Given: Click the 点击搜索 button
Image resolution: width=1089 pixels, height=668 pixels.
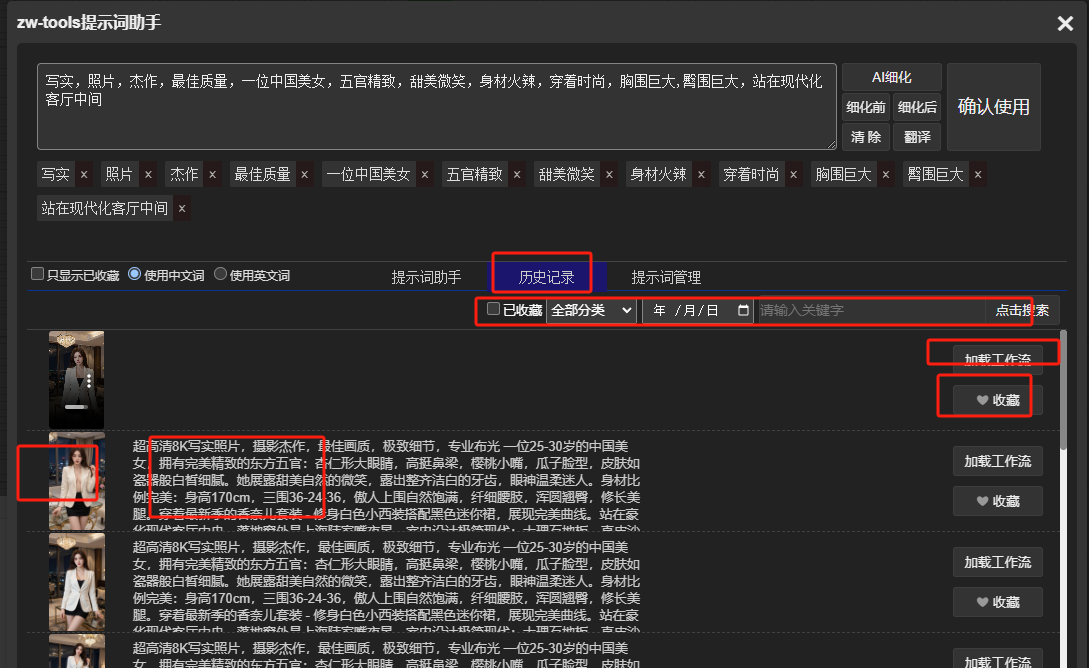Looking at the screenshot, I should 1022,310.
